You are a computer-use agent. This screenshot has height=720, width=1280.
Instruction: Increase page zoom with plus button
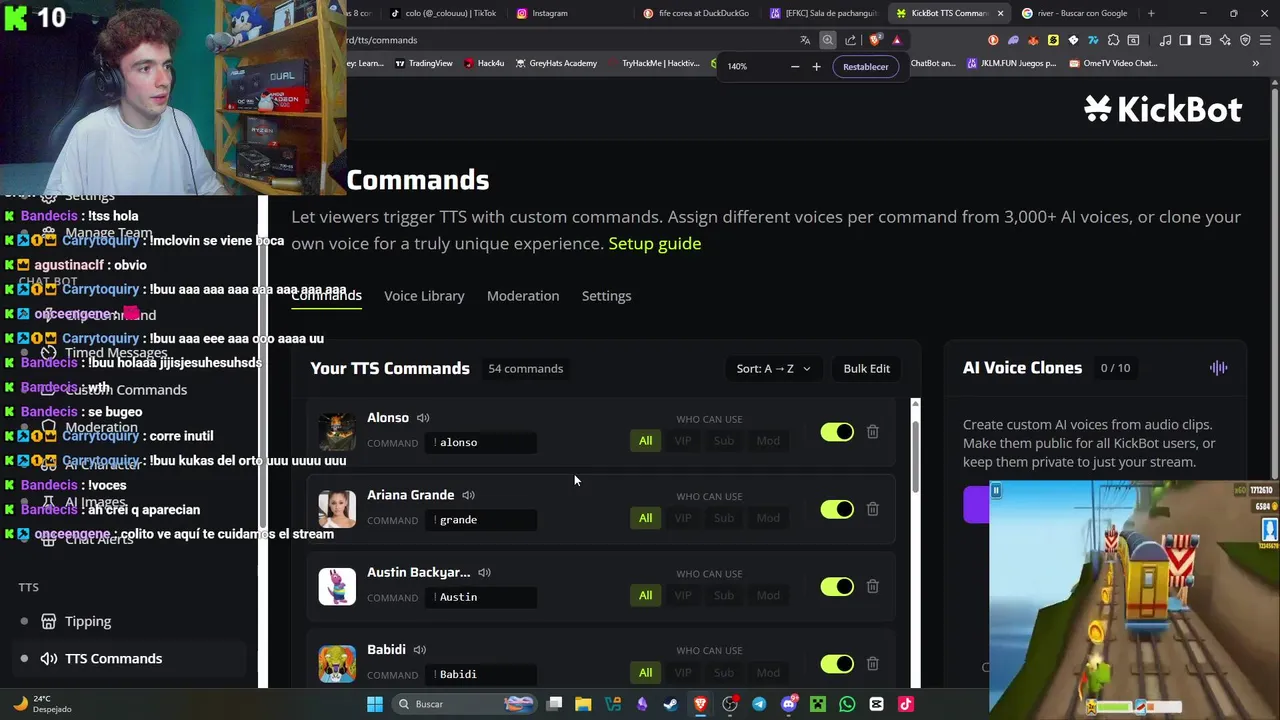[816, 67]
